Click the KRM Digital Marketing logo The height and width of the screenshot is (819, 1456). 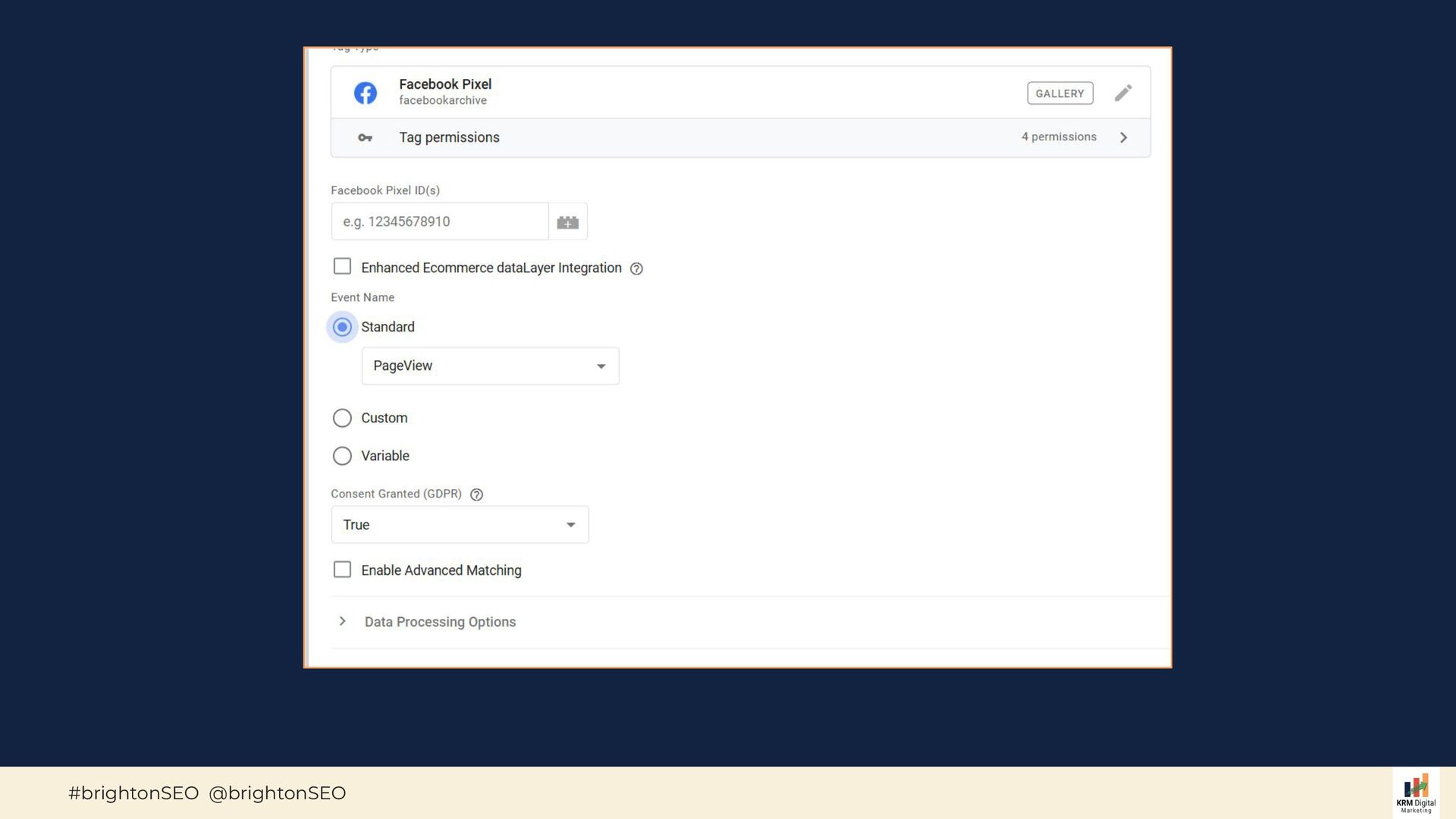pos(1415,793)
